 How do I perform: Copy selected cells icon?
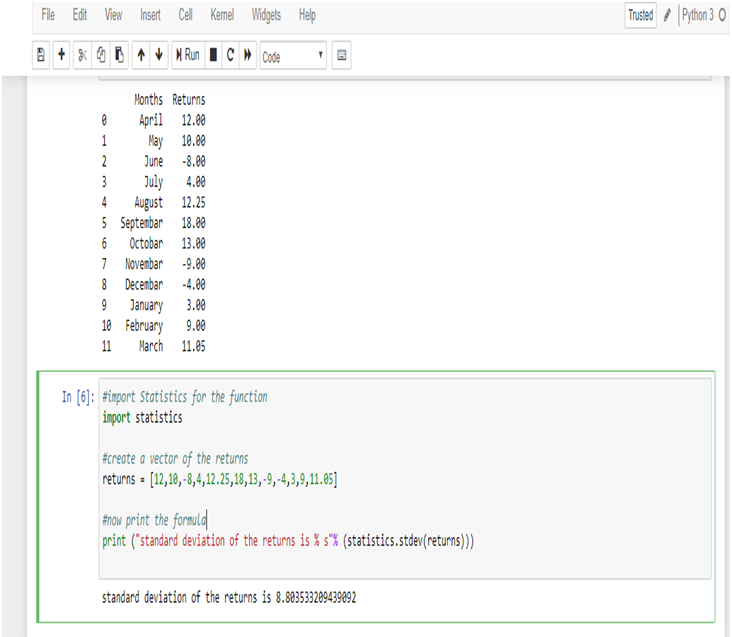coord(101,57)
